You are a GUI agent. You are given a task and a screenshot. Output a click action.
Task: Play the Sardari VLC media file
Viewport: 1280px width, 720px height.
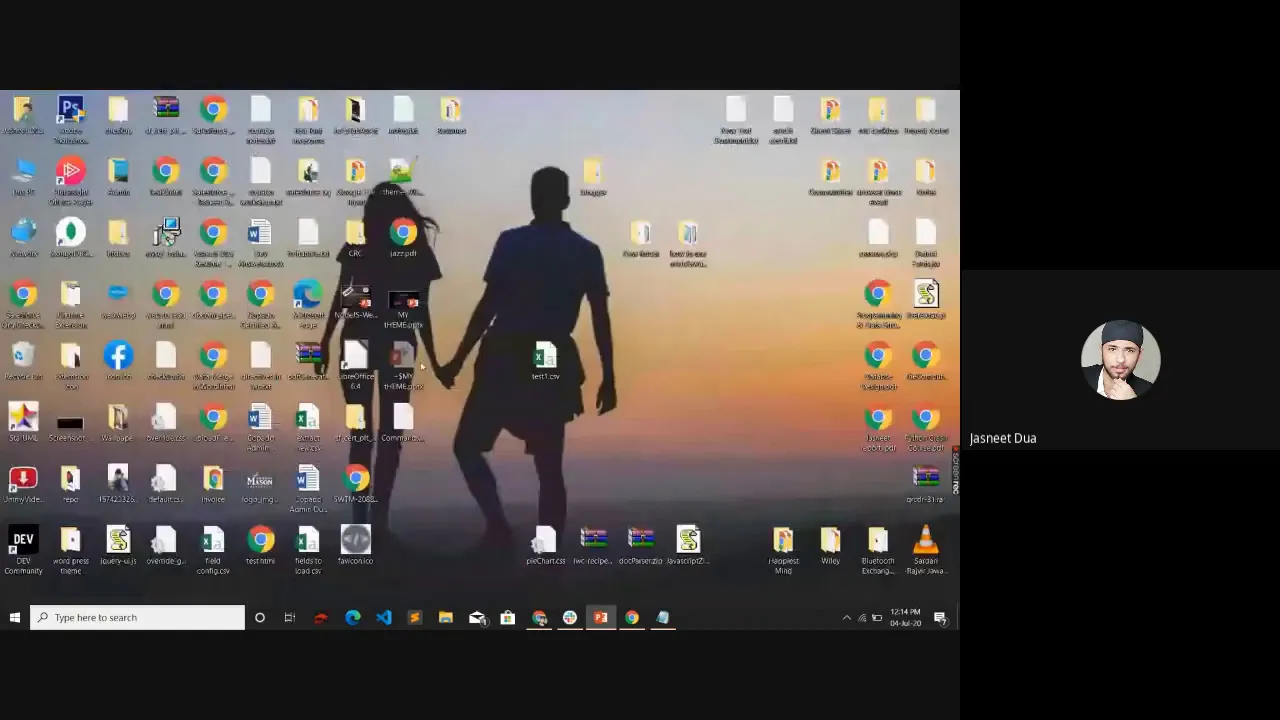coord(926,551)
